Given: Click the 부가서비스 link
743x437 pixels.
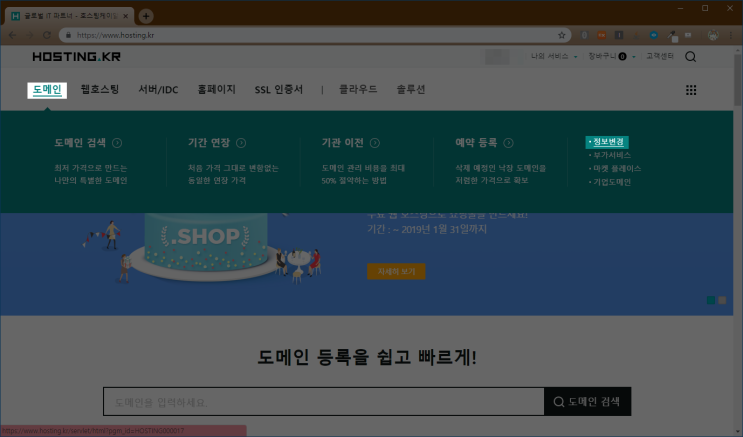Looking at the screenshot, I should click(610, 155).
